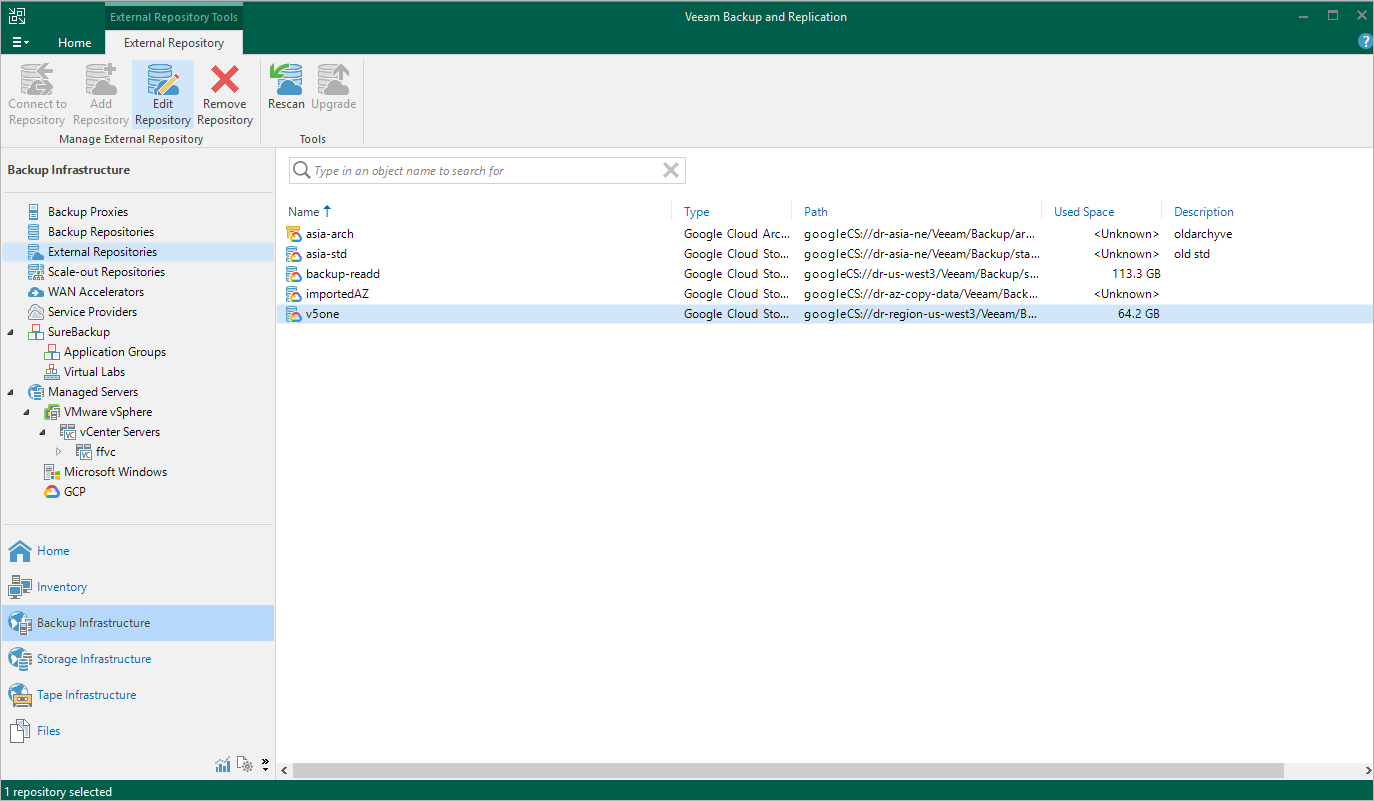Click the Connect to Repository icon
Viewport: 1374px width, 801px height.
(x=38, y=80)
